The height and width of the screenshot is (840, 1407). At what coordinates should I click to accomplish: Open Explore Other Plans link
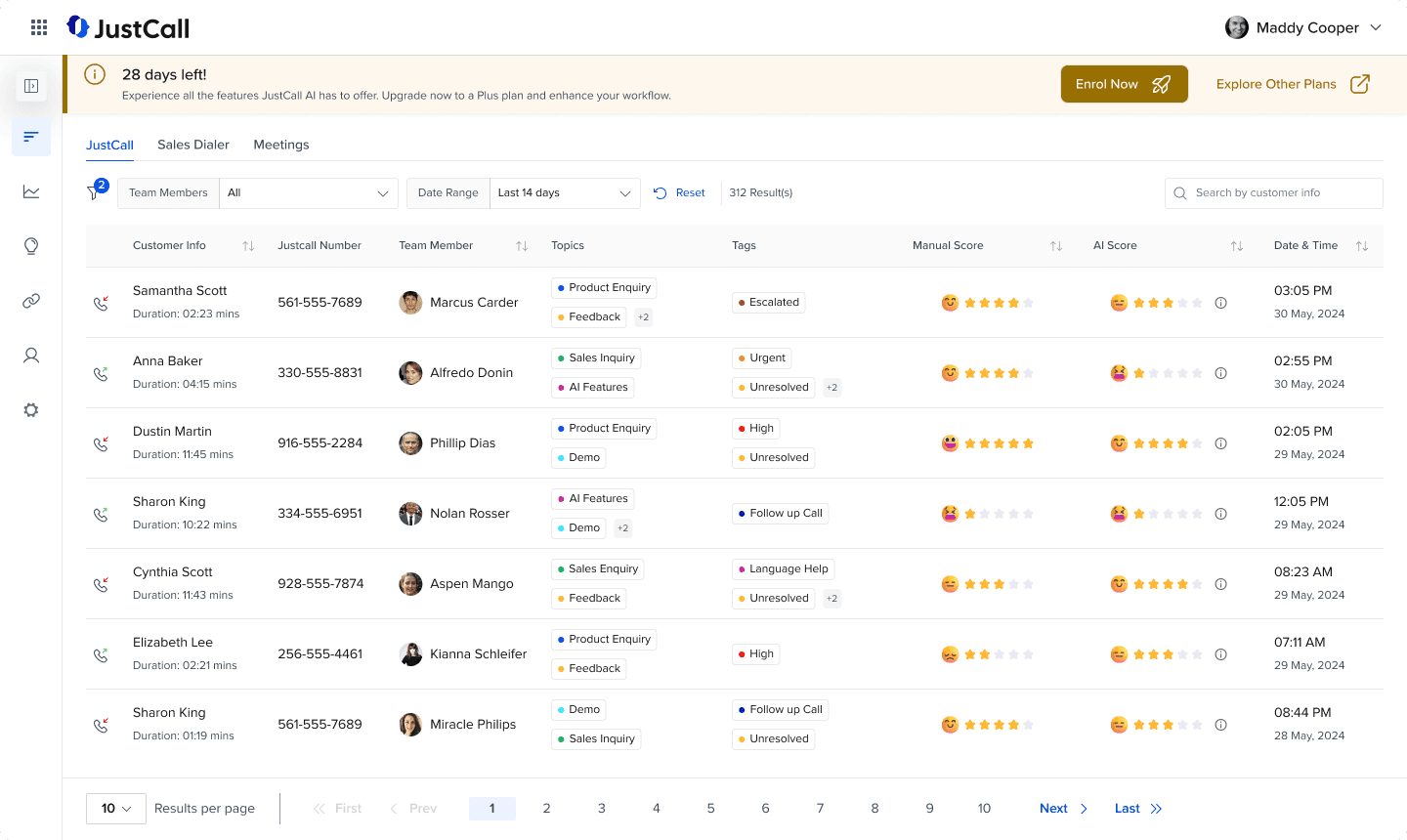tap(1293, 84)
